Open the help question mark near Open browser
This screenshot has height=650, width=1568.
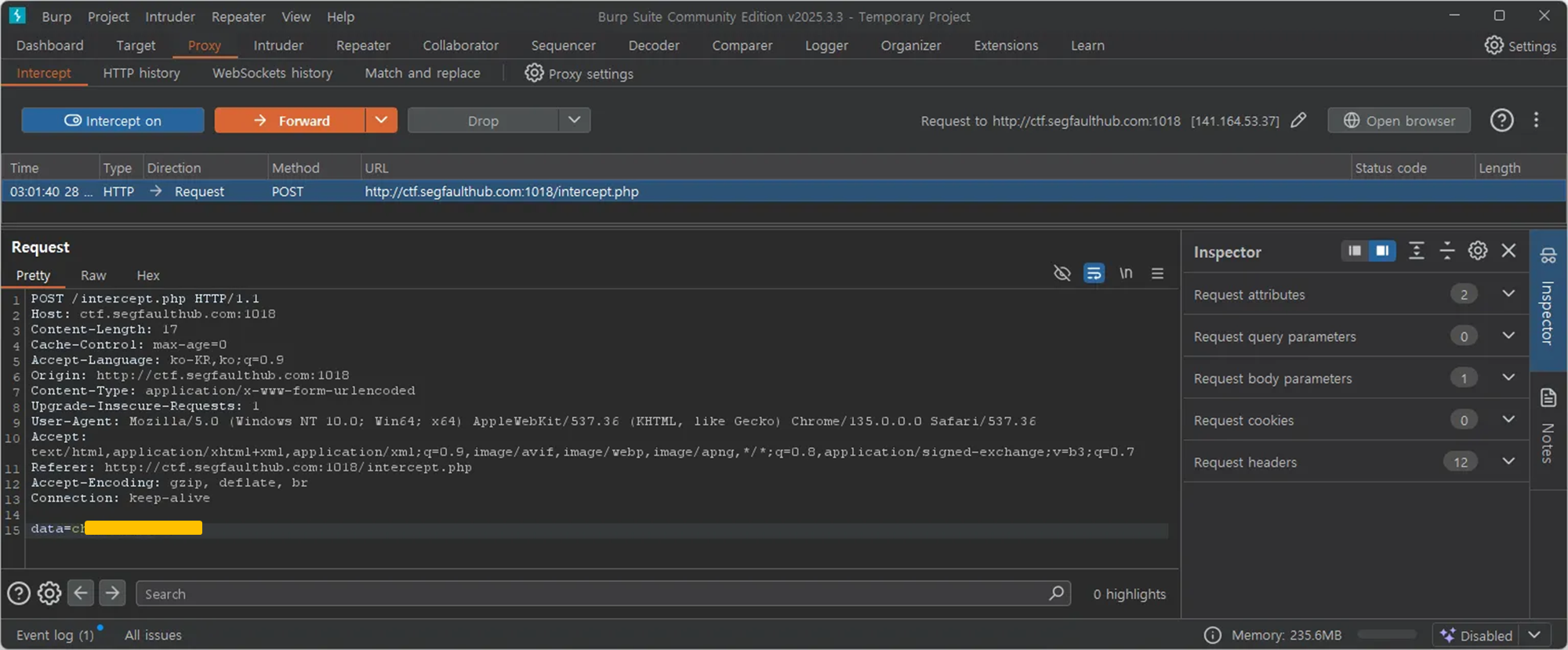tap(1501, 120)
